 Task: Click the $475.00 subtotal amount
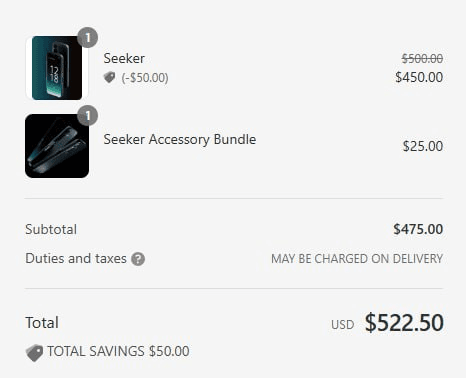418,229
